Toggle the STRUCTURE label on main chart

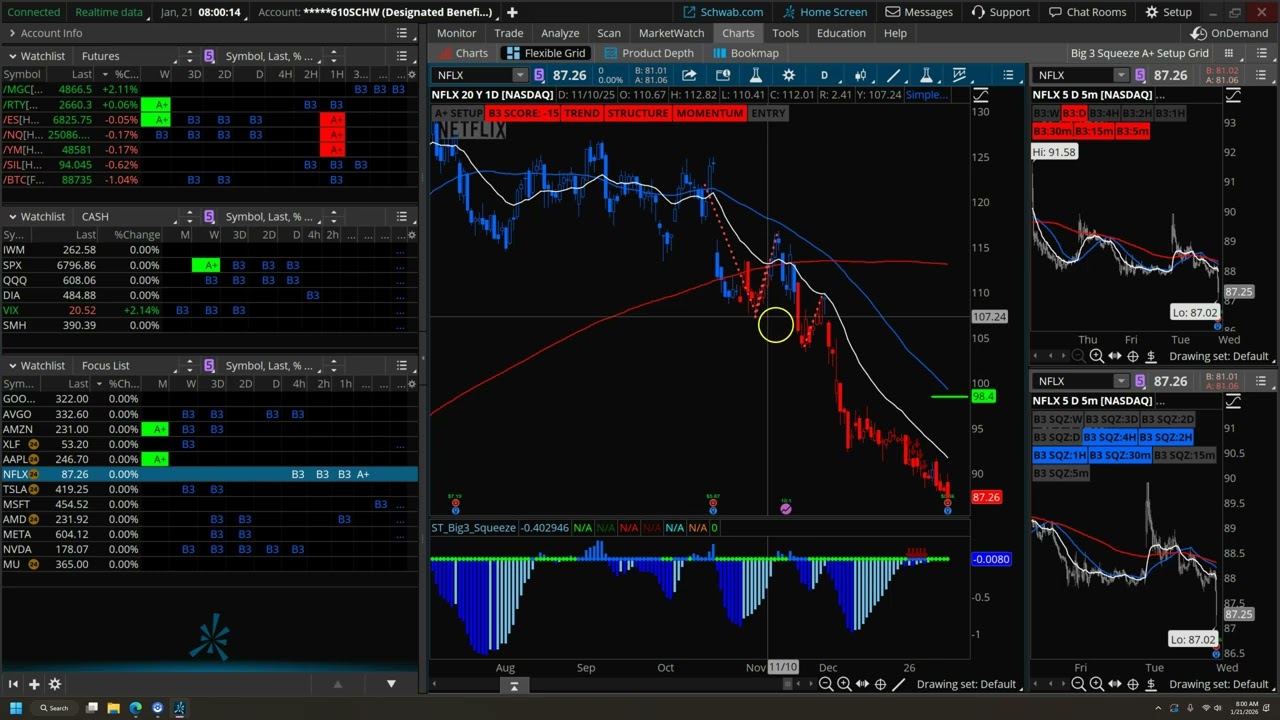click(637, 113)
